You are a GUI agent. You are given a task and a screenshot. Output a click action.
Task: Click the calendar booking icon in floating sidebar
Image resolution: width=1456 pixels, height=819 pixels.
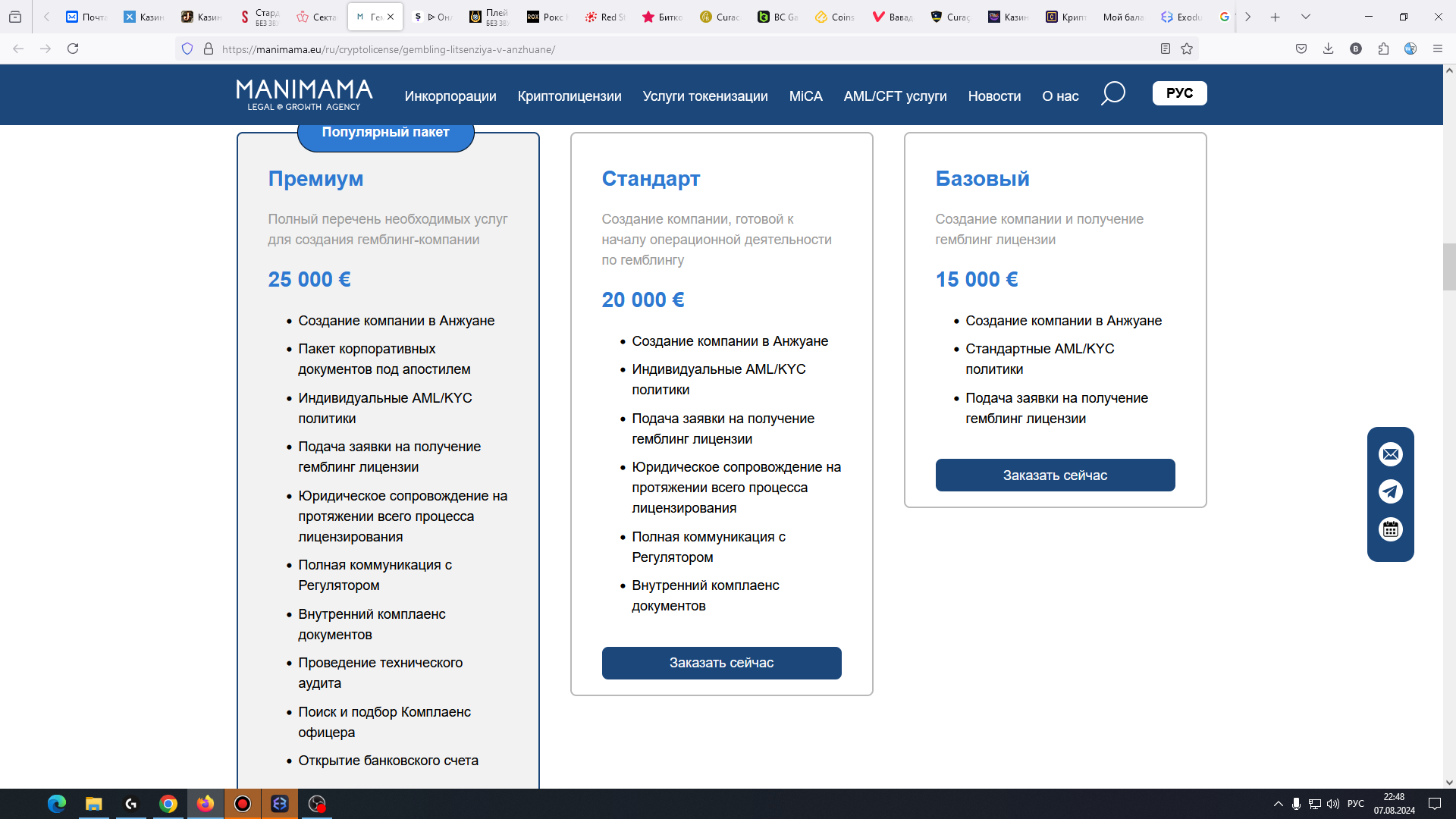1390,529
